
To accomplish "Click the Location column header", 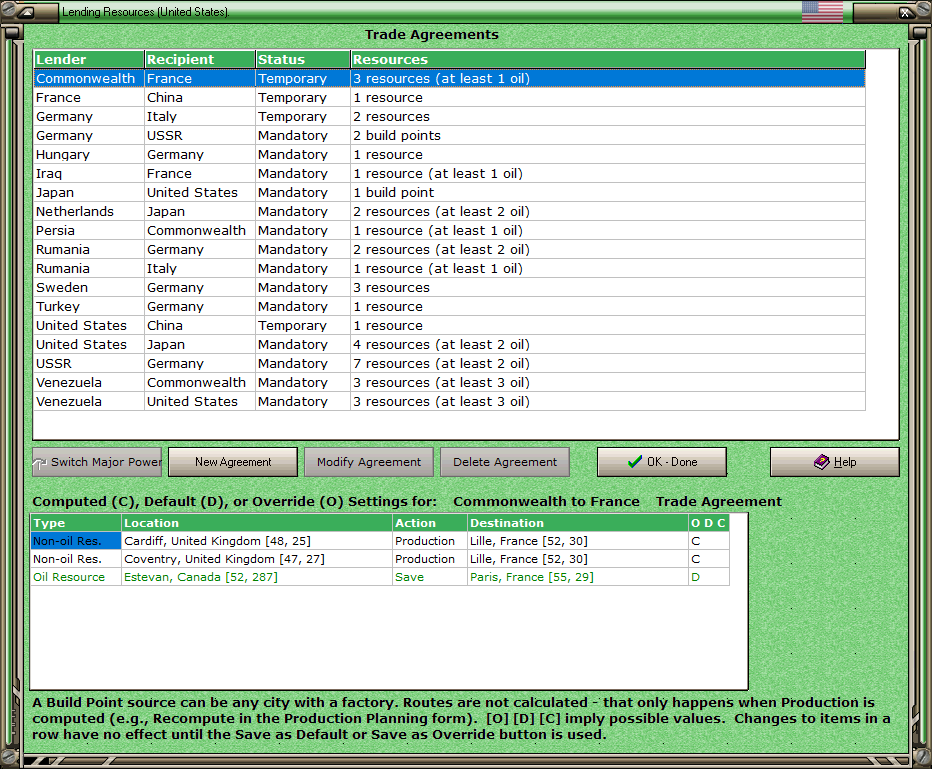I will [257, 523].
